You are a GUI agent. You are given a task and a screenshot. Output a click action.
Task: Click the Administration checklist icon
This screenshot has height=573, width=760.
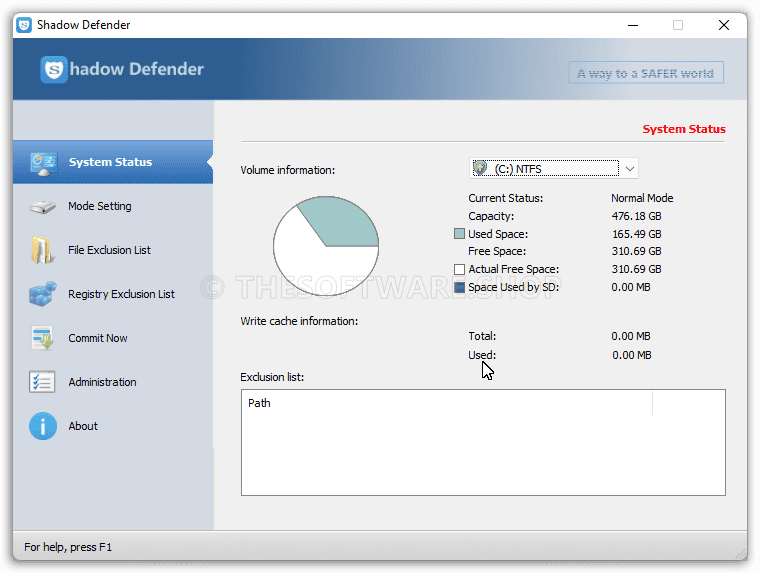tap(42, 382)
